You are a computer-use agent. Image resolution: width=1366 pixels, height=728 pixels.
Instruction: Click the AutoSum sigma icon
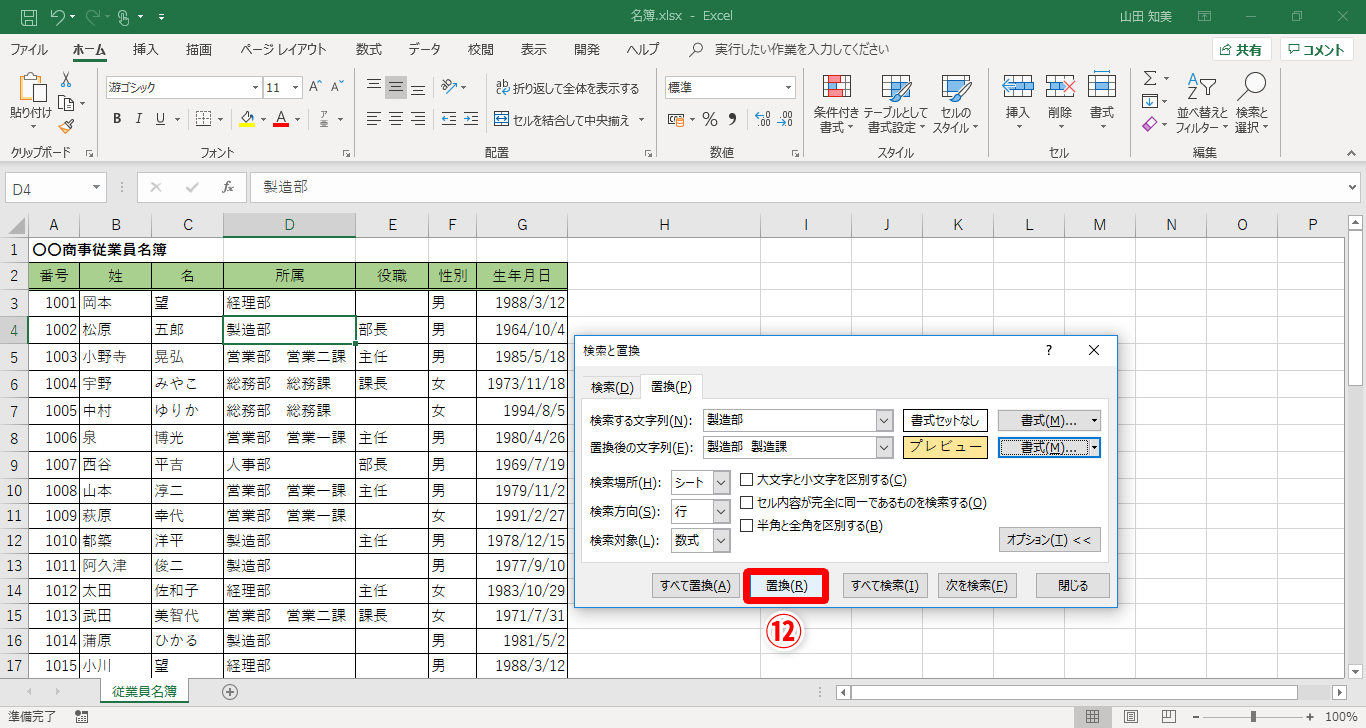1150,79
